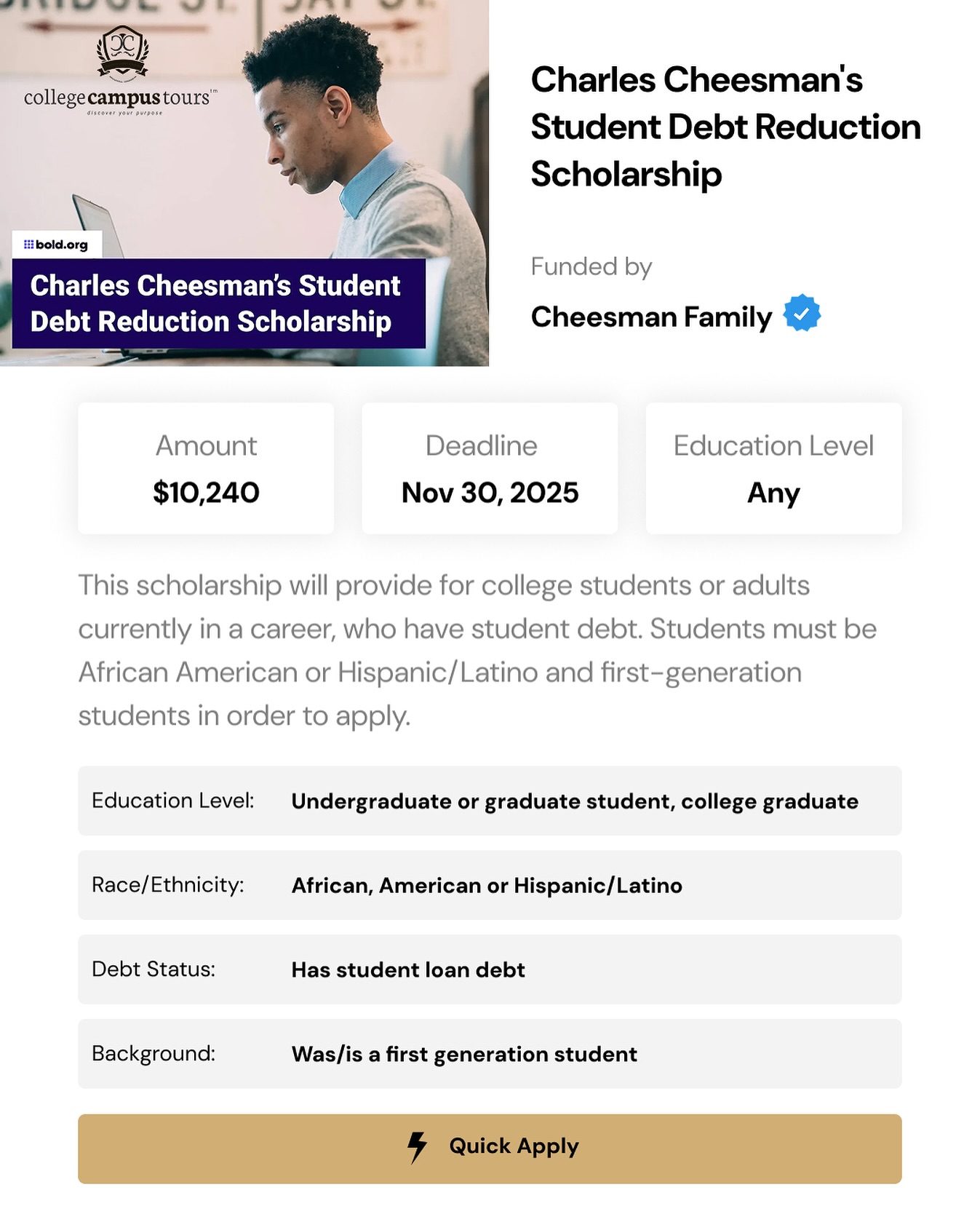This screenshot has height=1222, width=980.
Task: Click the Debt Status eligibility row
Action: click(x=490, y=969)
